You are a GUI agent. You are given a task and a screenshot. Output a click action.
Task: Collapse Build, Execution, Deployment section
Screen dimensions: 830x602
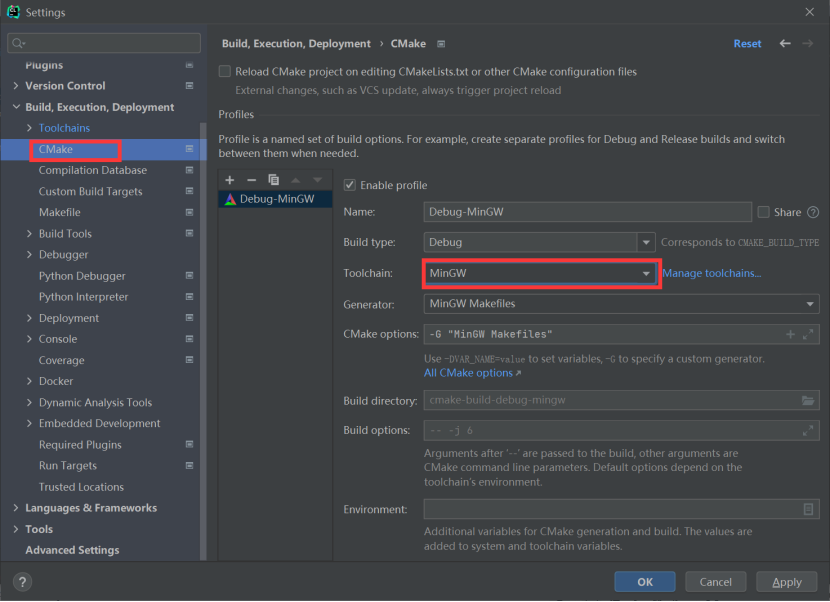(x=16, y=107)
